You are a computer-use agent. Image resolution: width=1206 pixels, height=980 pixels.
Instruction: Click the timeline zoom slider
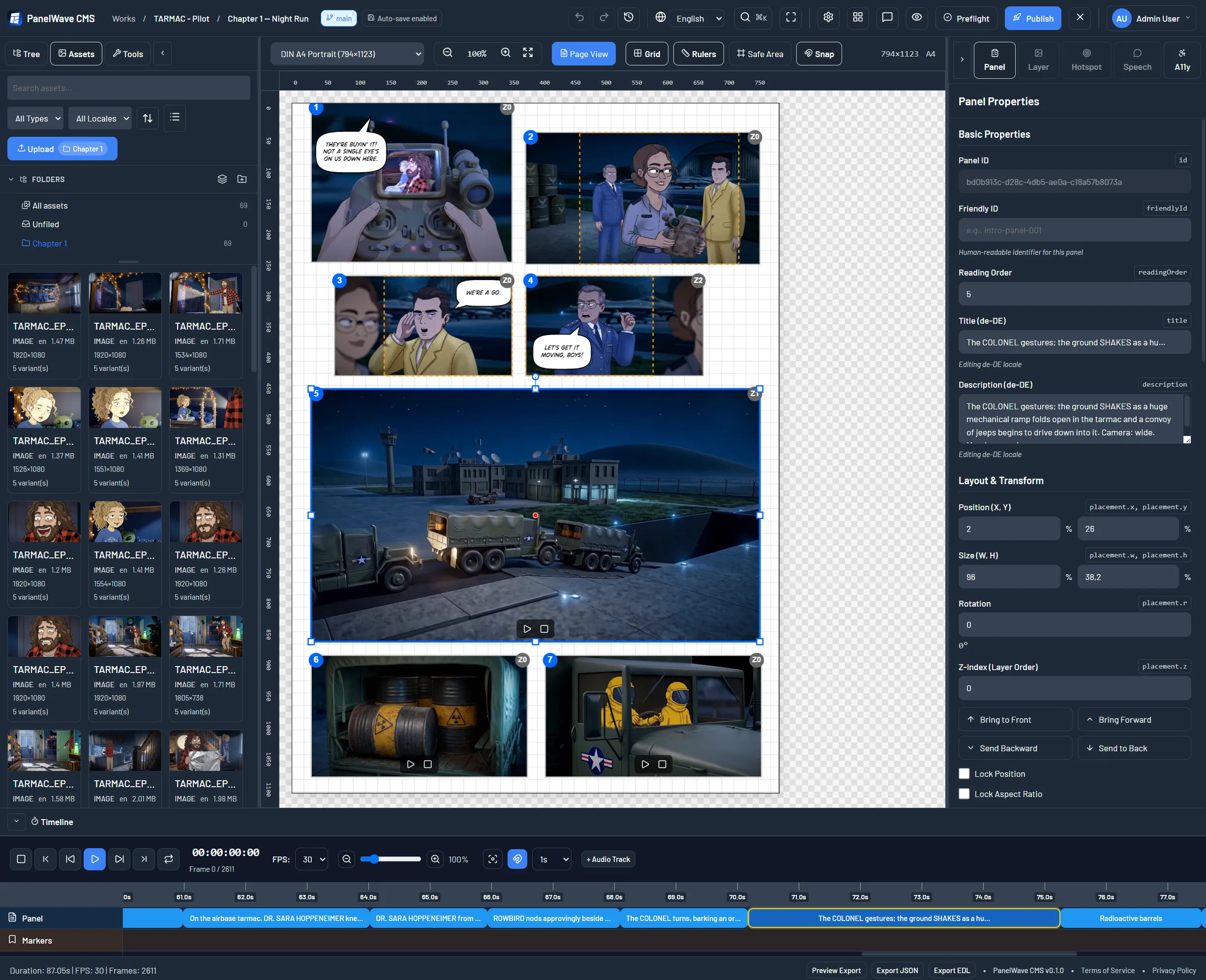coord(391,859)
